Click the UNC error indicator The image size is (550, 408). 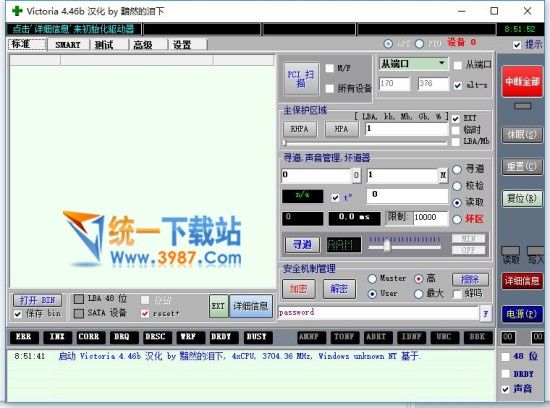click(x=444, y=337)
